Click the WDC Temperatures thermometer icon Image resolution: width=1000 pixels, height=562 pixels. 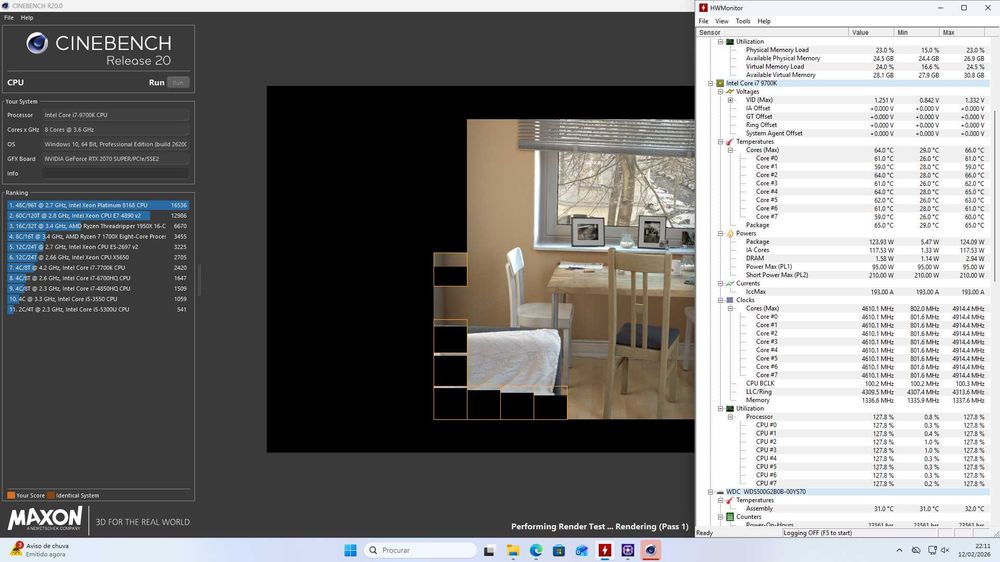point(730,500)
